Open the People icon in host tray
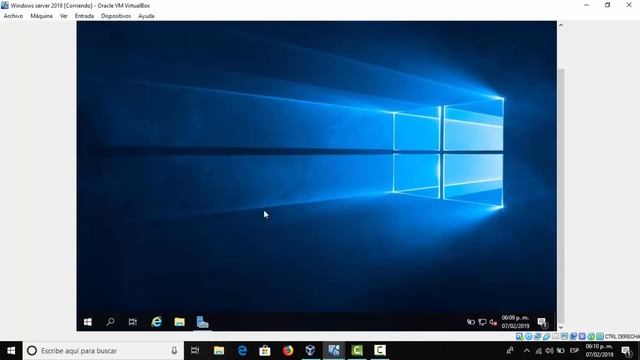Image resolution: width=640 pixels, height=360 pixels. (510, 351)
